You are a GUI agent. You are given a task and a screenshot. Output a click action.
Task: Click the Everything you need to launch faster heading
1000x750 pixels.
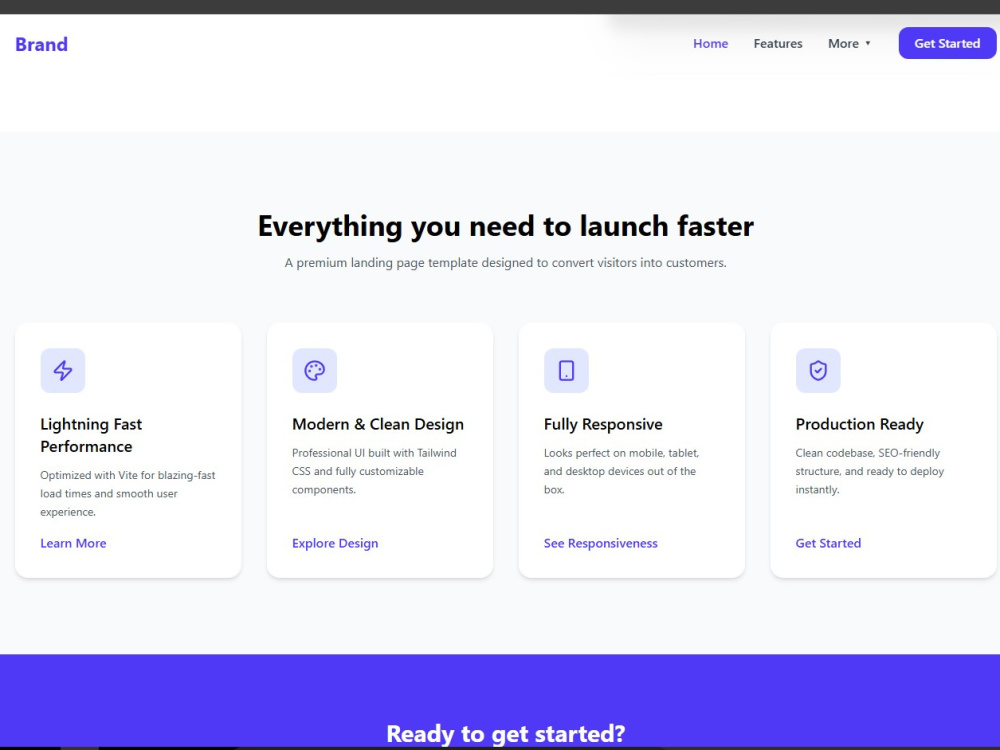tap(506, 226)
